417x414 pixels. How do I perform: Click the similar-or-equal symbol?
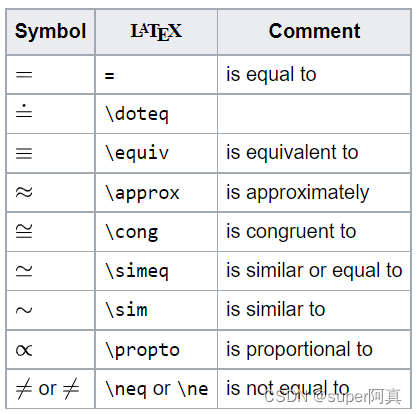point(24,270)
